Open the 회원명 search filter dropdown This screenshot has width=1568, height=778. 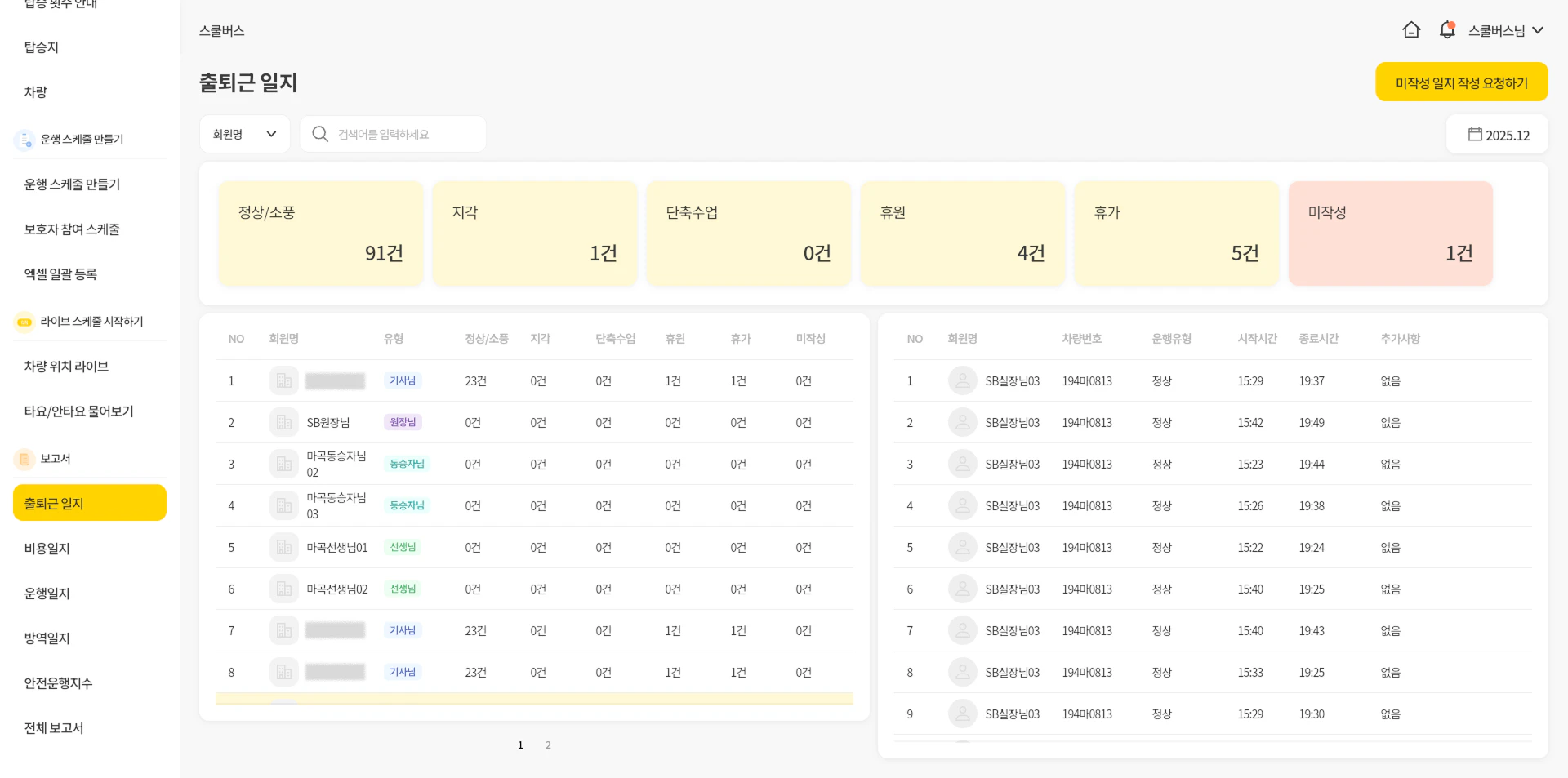tap(244, 134)
